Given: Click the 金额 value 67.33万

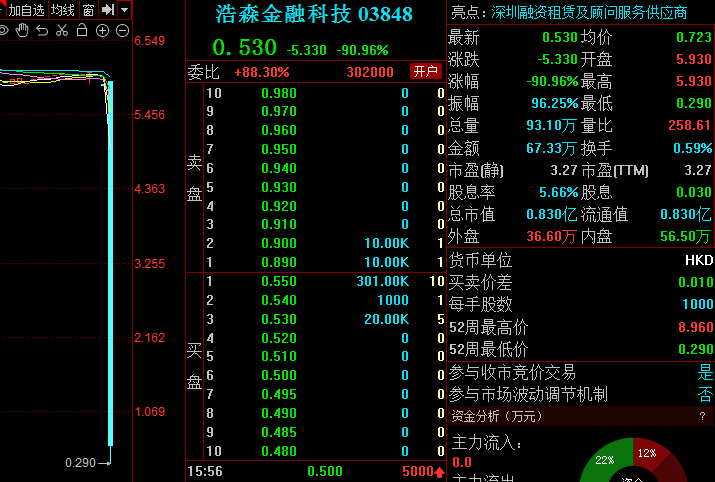Looking at the screenshot, I should (551, 148).
